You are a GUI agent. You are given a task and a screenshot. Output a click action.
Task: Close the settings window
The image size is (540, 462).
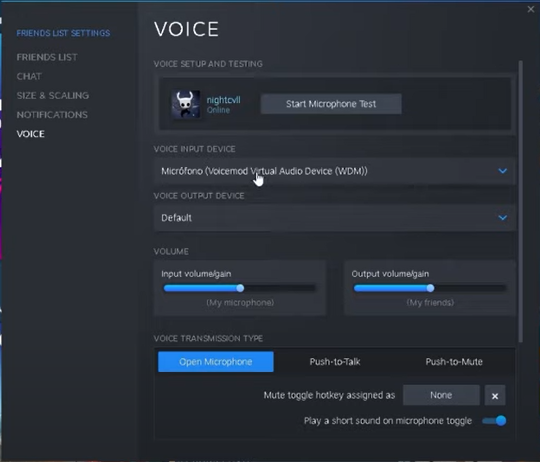pyautogui.click(x=531, y=9)
